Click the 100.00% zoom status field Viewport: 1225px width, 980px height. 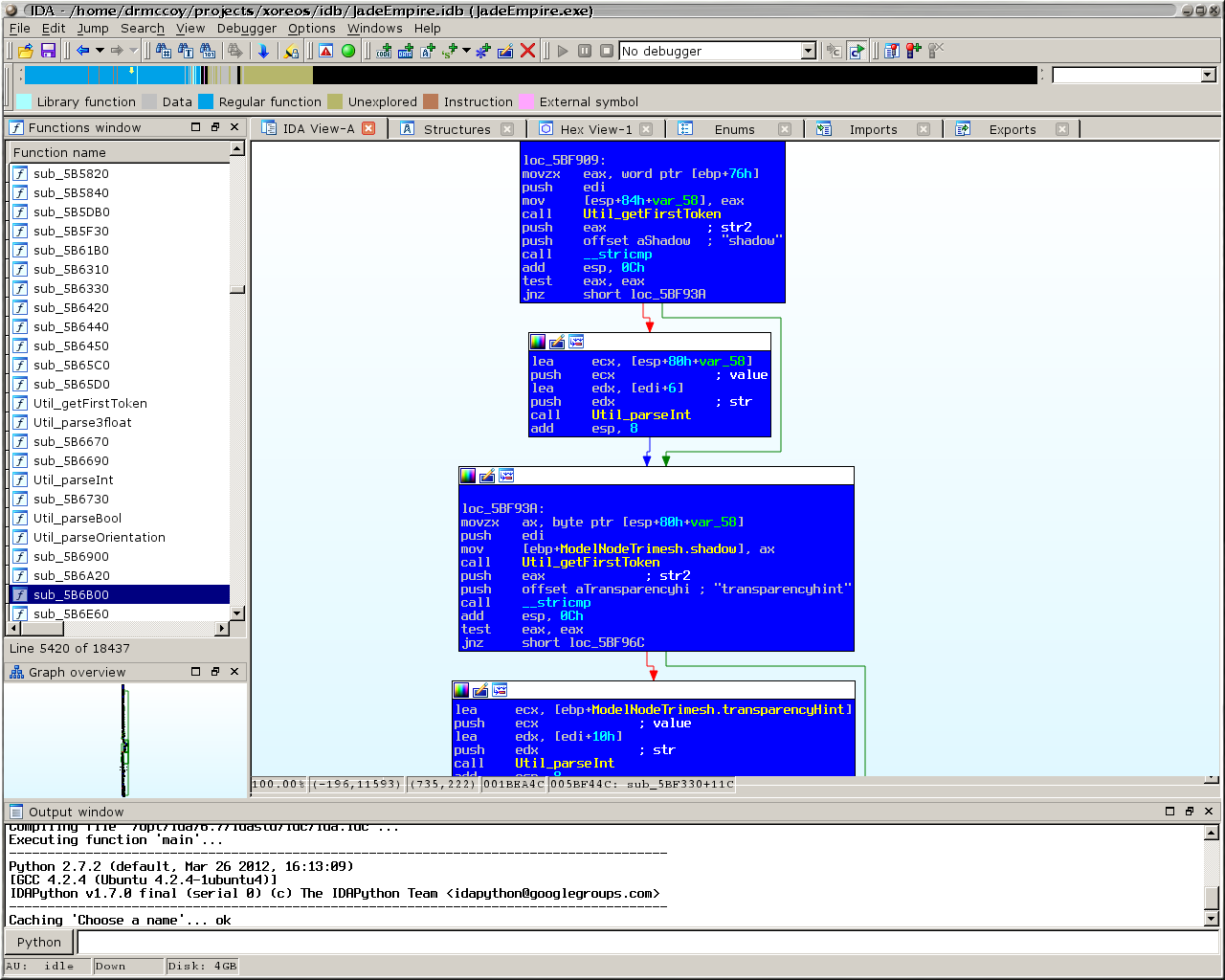(278, 784)
